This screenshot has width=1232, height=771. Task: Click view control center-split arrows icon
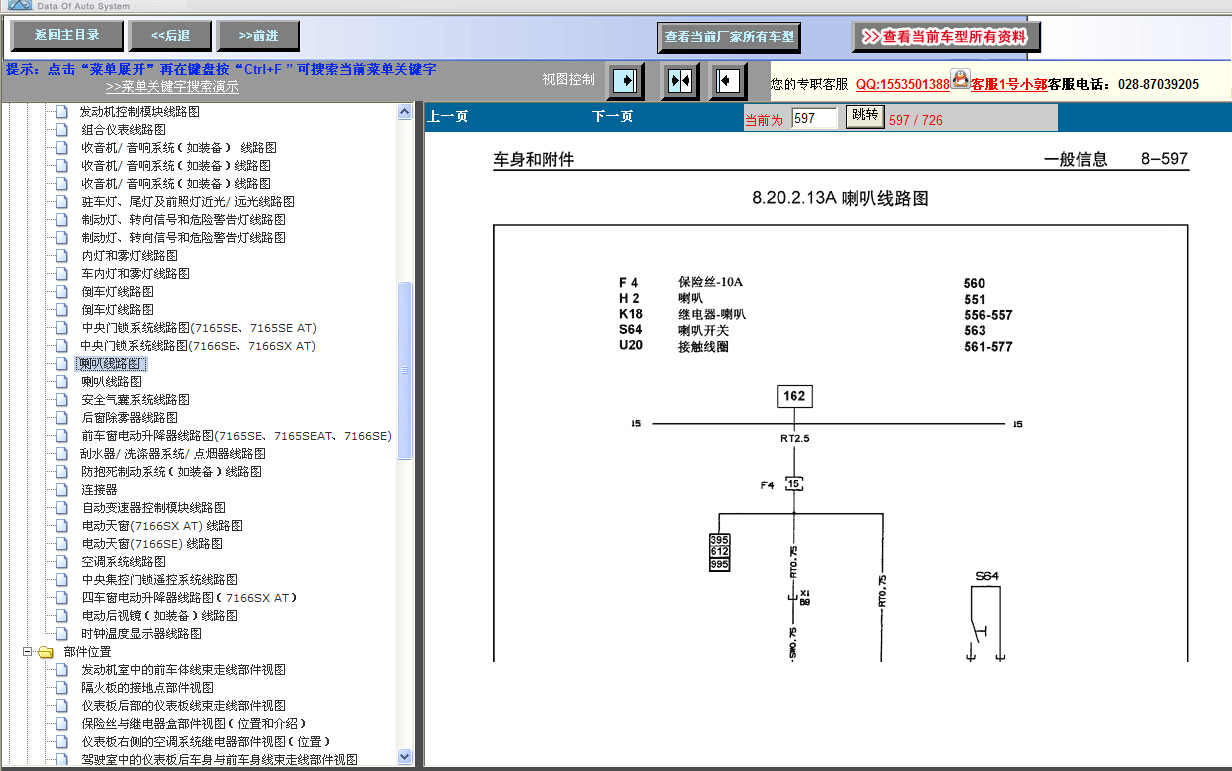[680, 80]
